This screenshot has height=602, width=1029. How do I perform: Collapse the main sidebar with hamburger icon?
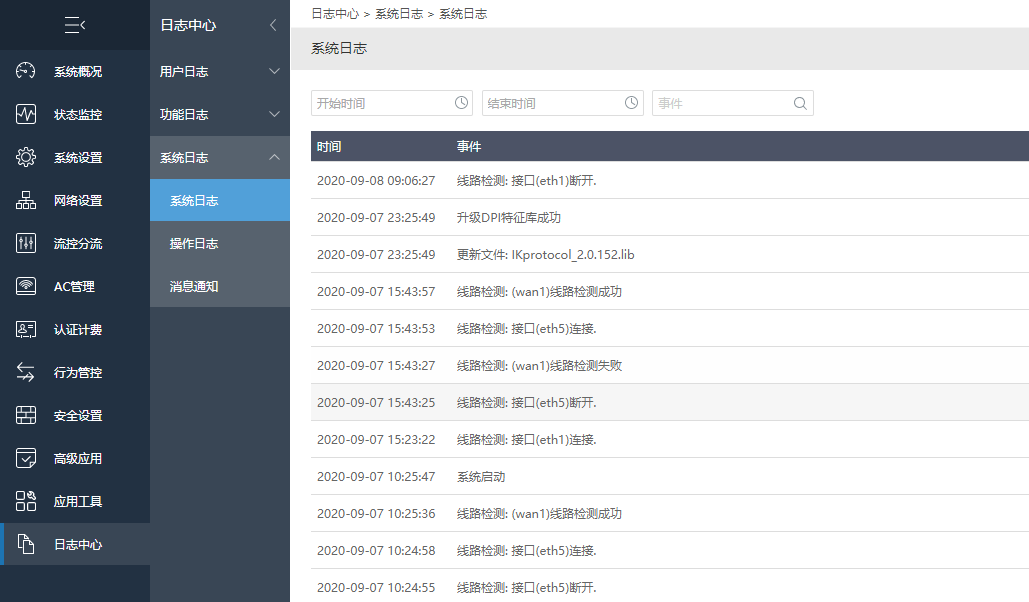75,25
